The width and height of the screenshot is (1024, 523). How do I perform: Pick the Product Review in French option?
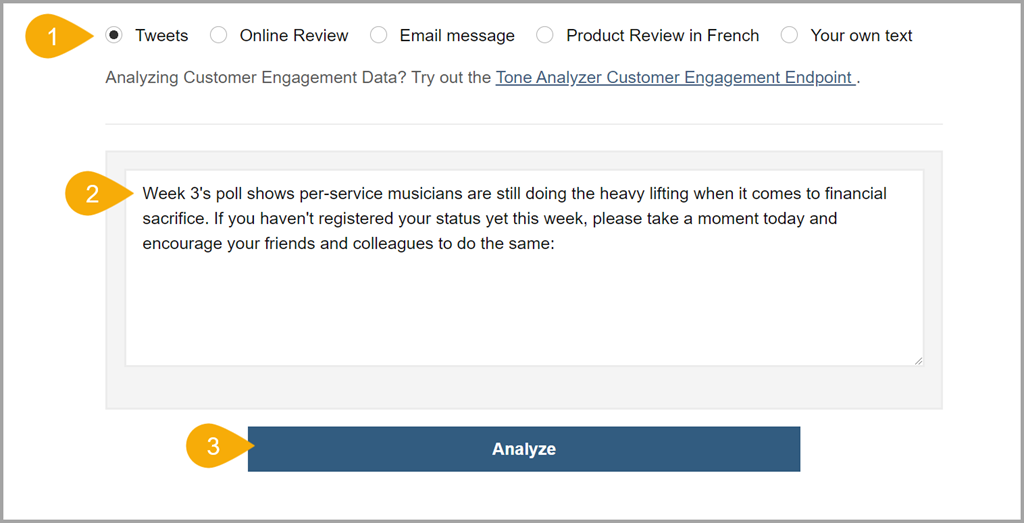[x=545, y=35]
